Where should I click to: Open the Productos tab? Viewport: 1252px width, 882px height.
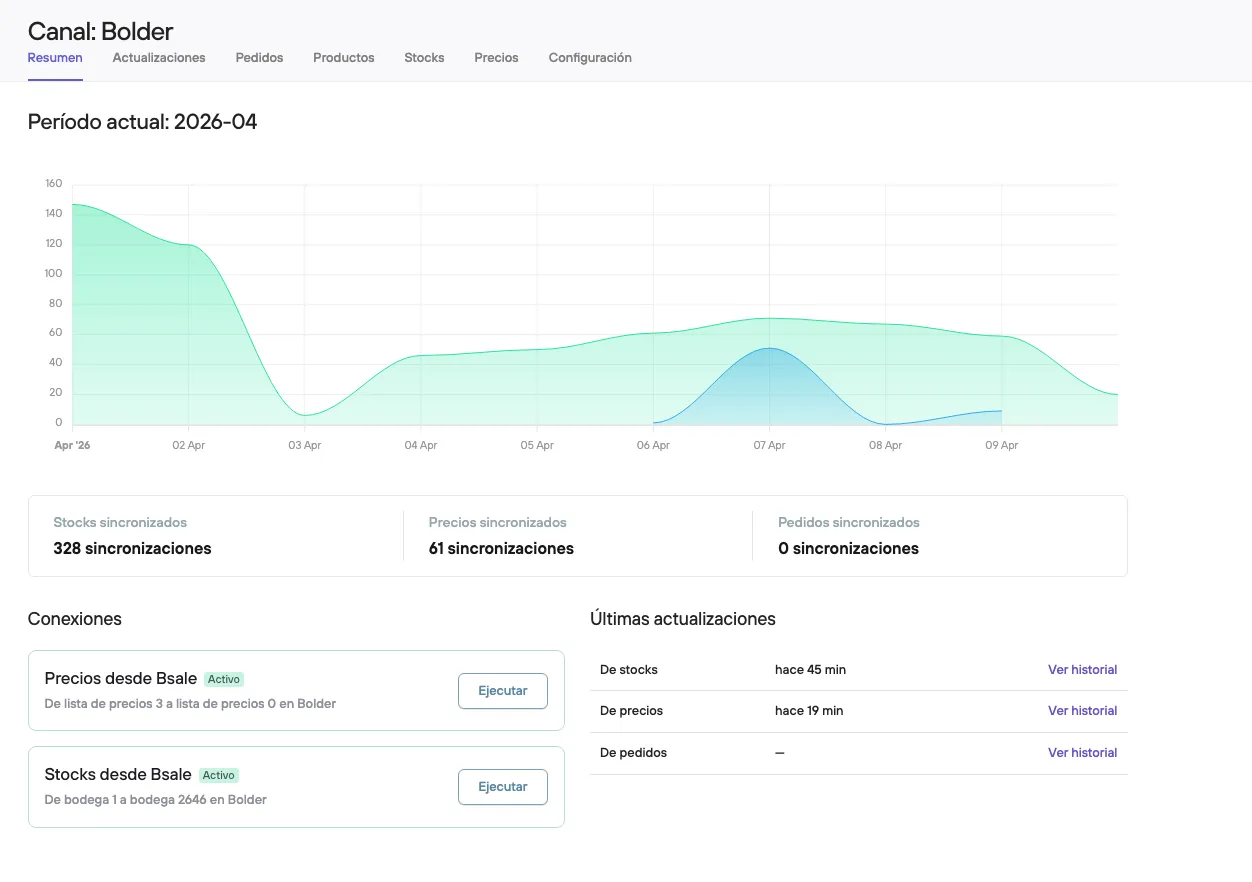pos(344,58)
